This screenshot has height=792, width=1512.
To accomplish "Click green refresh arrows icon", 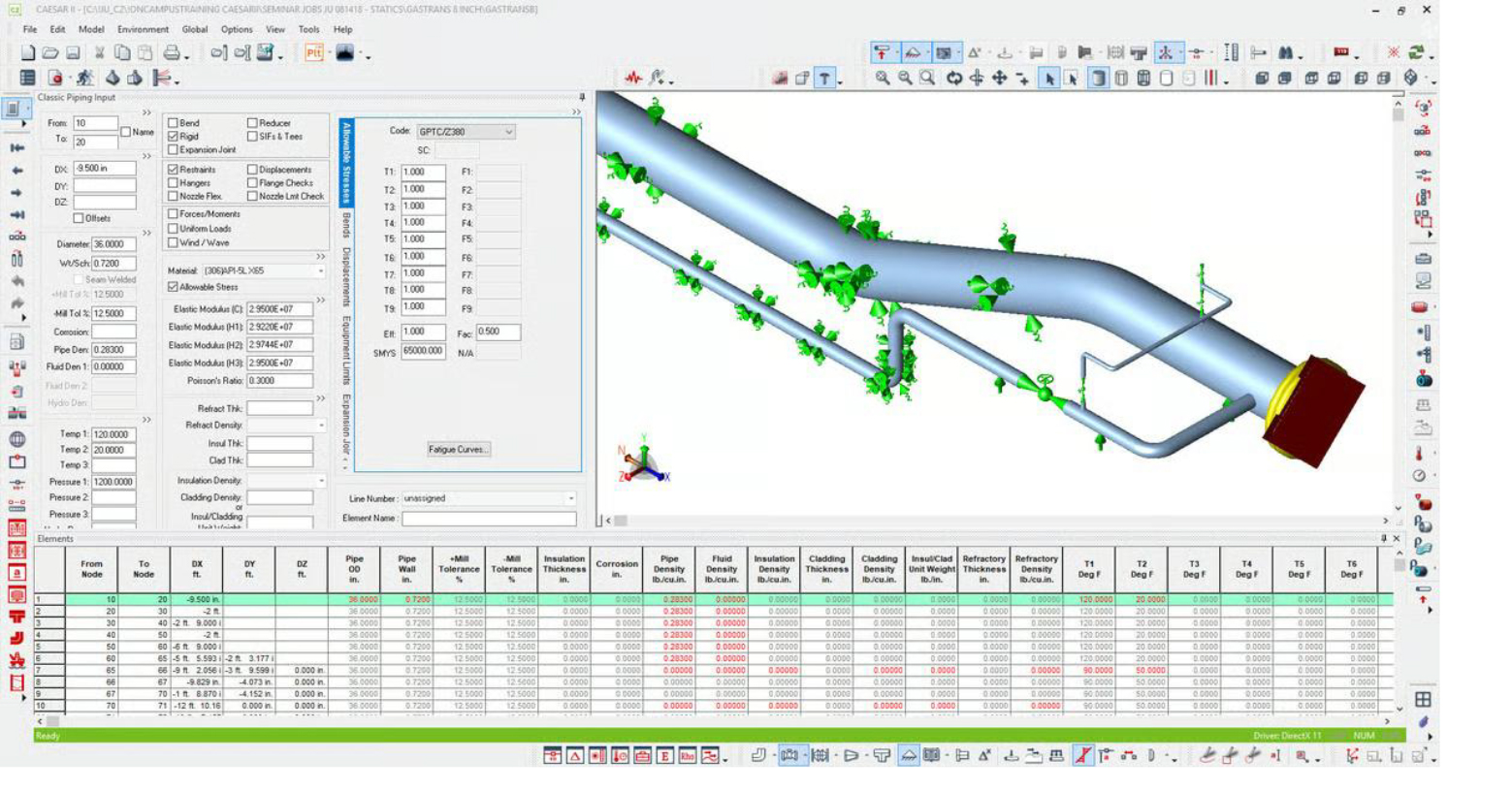I will [x=1417, y=52].
